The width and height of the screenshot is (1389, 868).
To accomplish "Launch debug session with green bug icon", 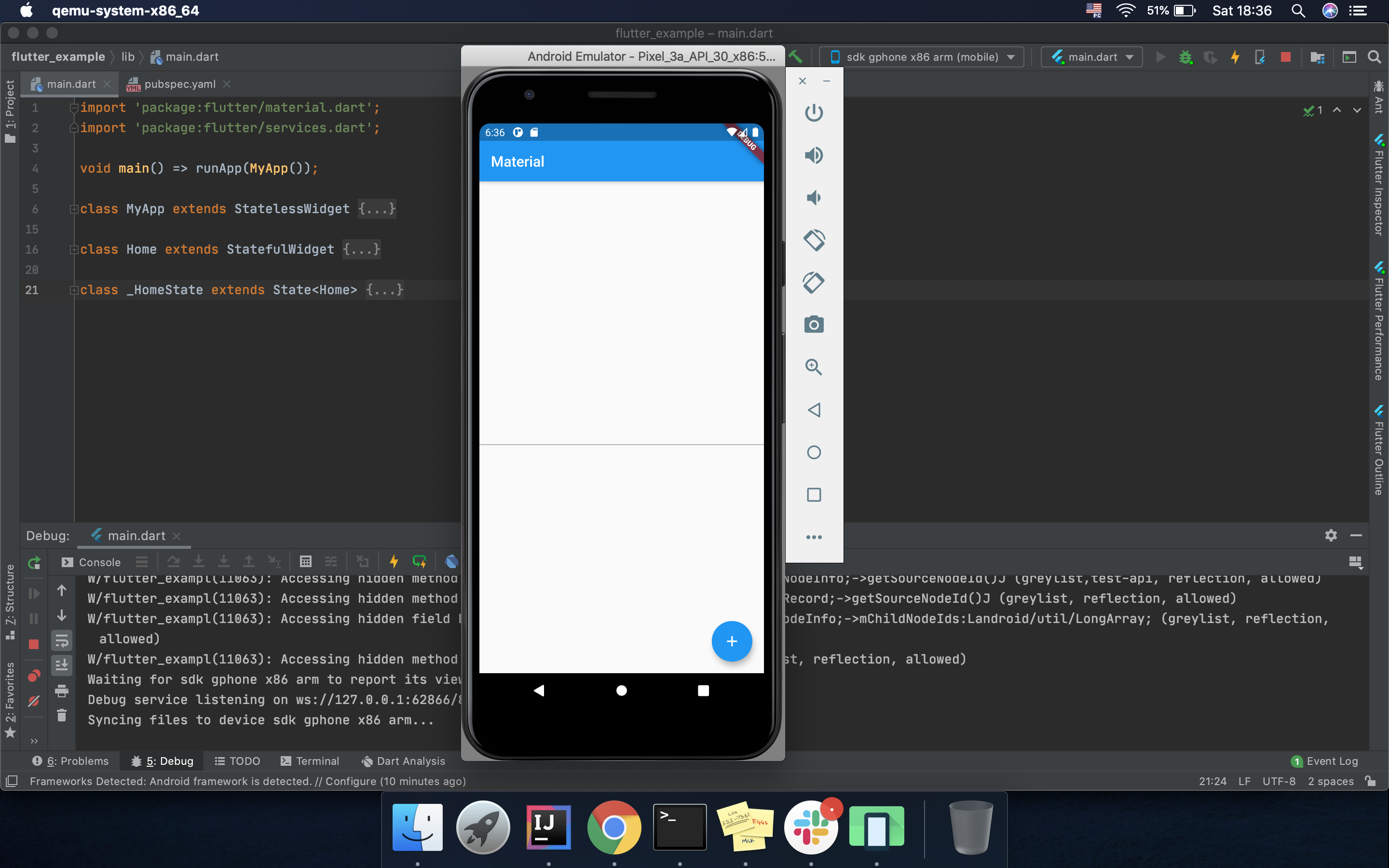I will (1186, 57).
